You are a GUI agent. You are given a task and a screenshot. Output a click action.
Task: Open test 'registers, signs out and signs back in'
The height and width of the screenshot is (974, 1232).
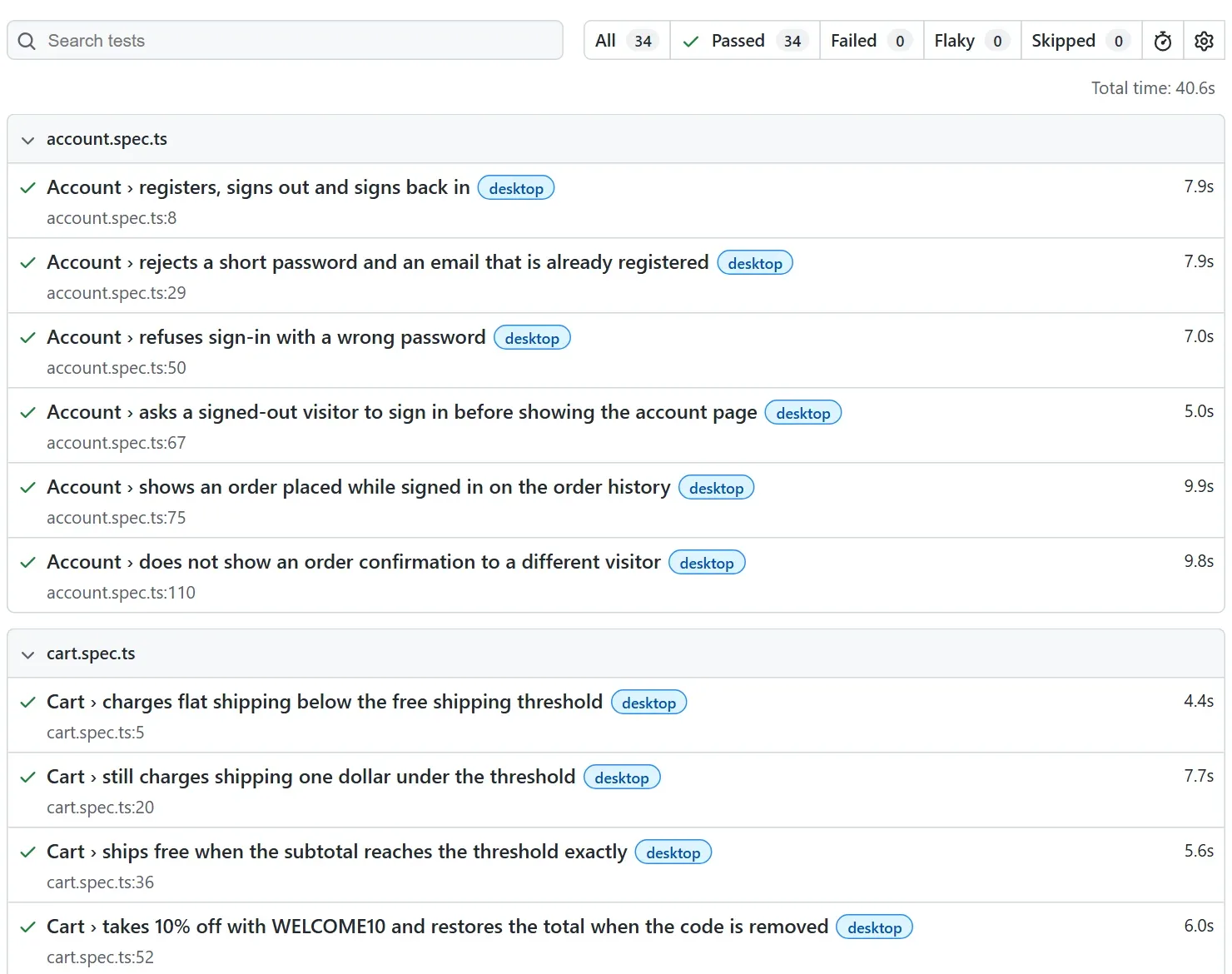[x=258, y=187]
